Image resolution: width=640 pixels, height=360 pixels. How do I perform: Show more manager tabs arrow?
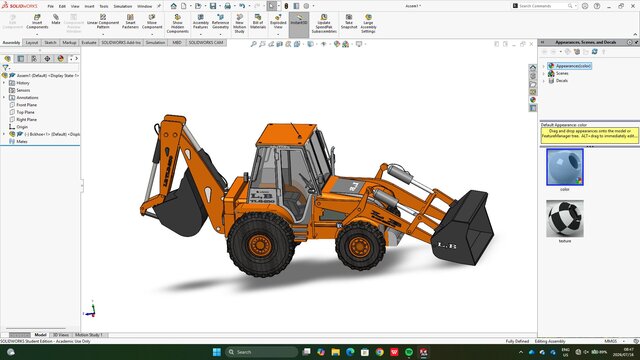point(76,59)
